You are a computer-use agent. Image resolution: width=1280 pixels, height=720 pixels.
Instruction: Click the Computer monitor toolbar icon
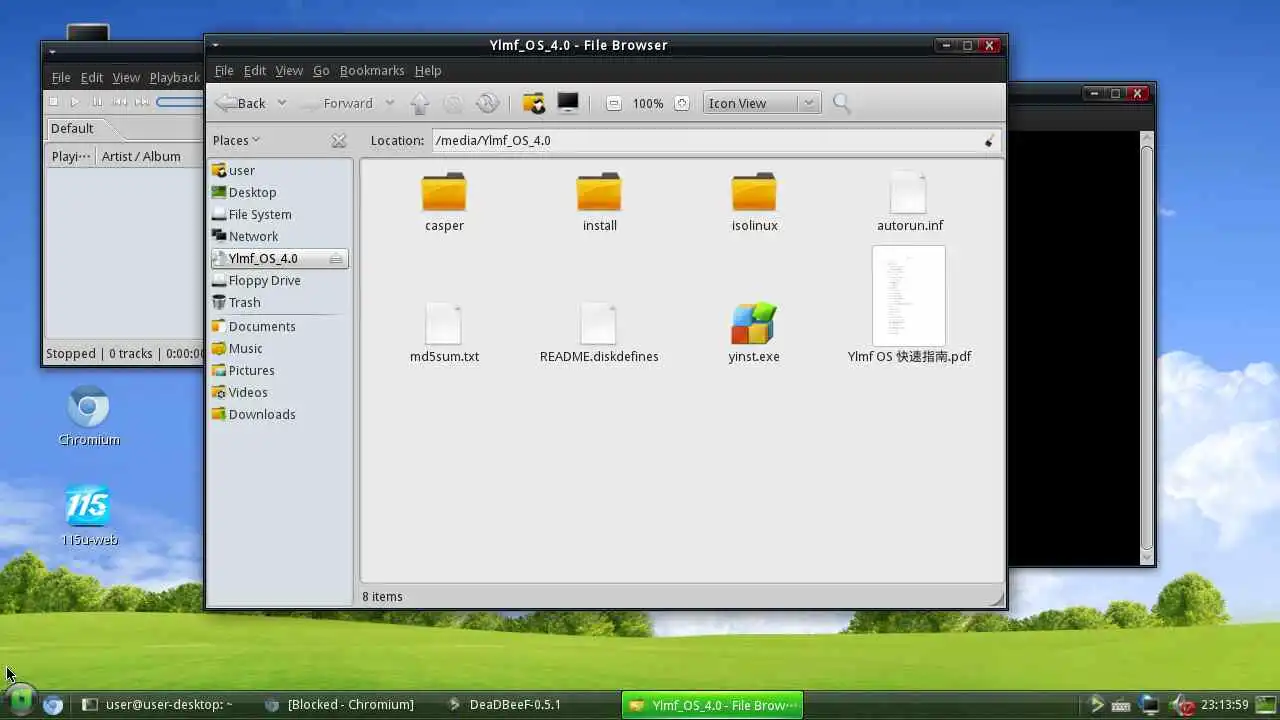(568, 102)
